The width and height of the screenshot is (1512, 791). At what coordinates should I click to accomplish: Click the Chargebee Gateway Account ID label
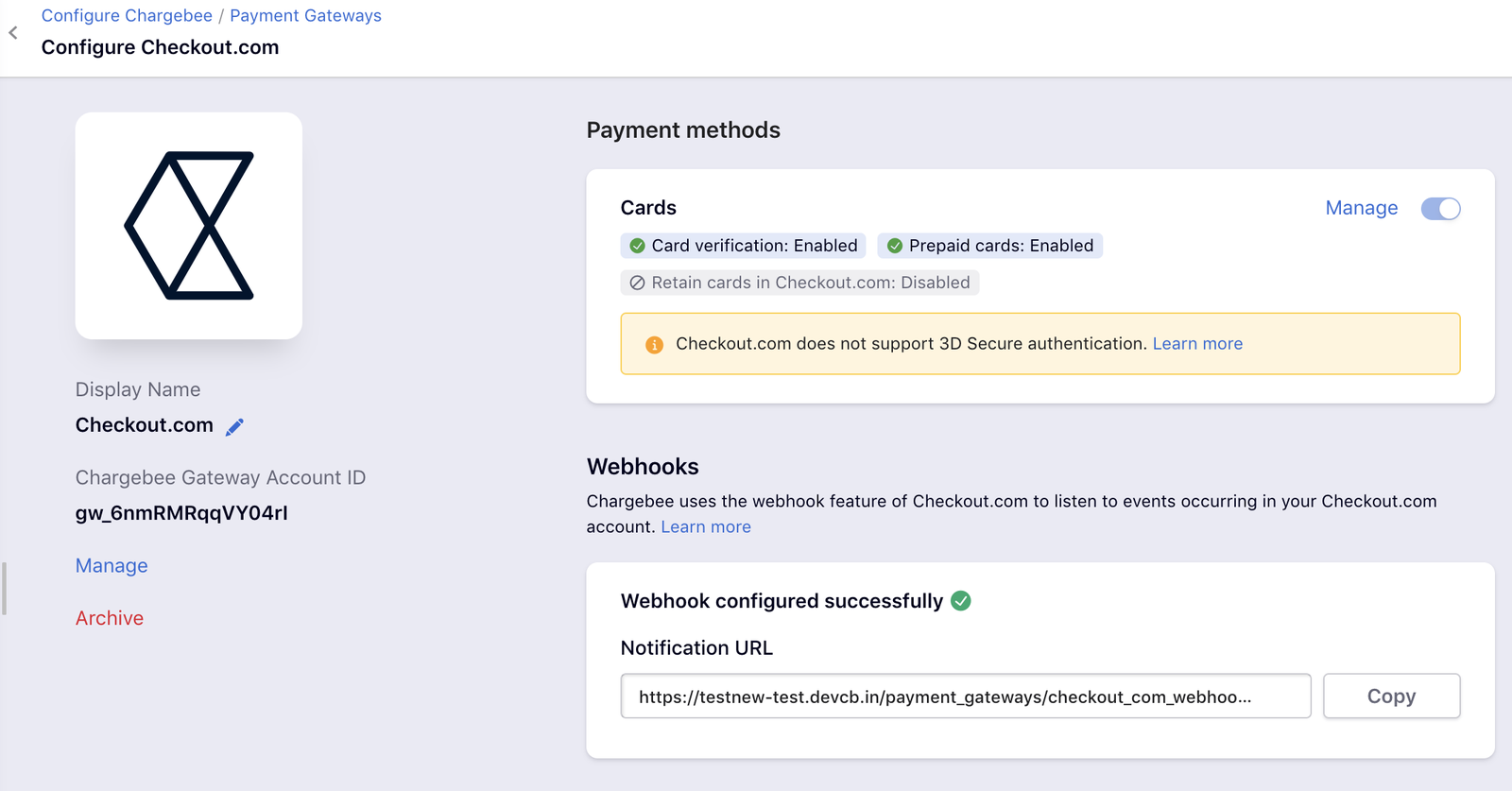pos(220,478)
